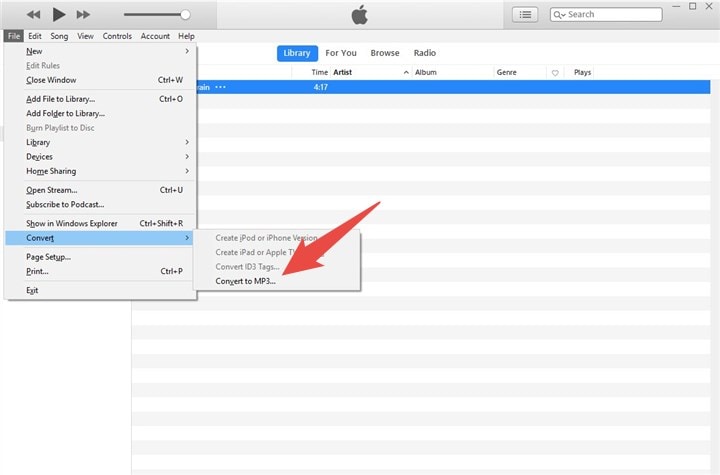This screenshot has height=475, width=720.
Task: Expand the New submenu
Action: (x=100, y=51)
